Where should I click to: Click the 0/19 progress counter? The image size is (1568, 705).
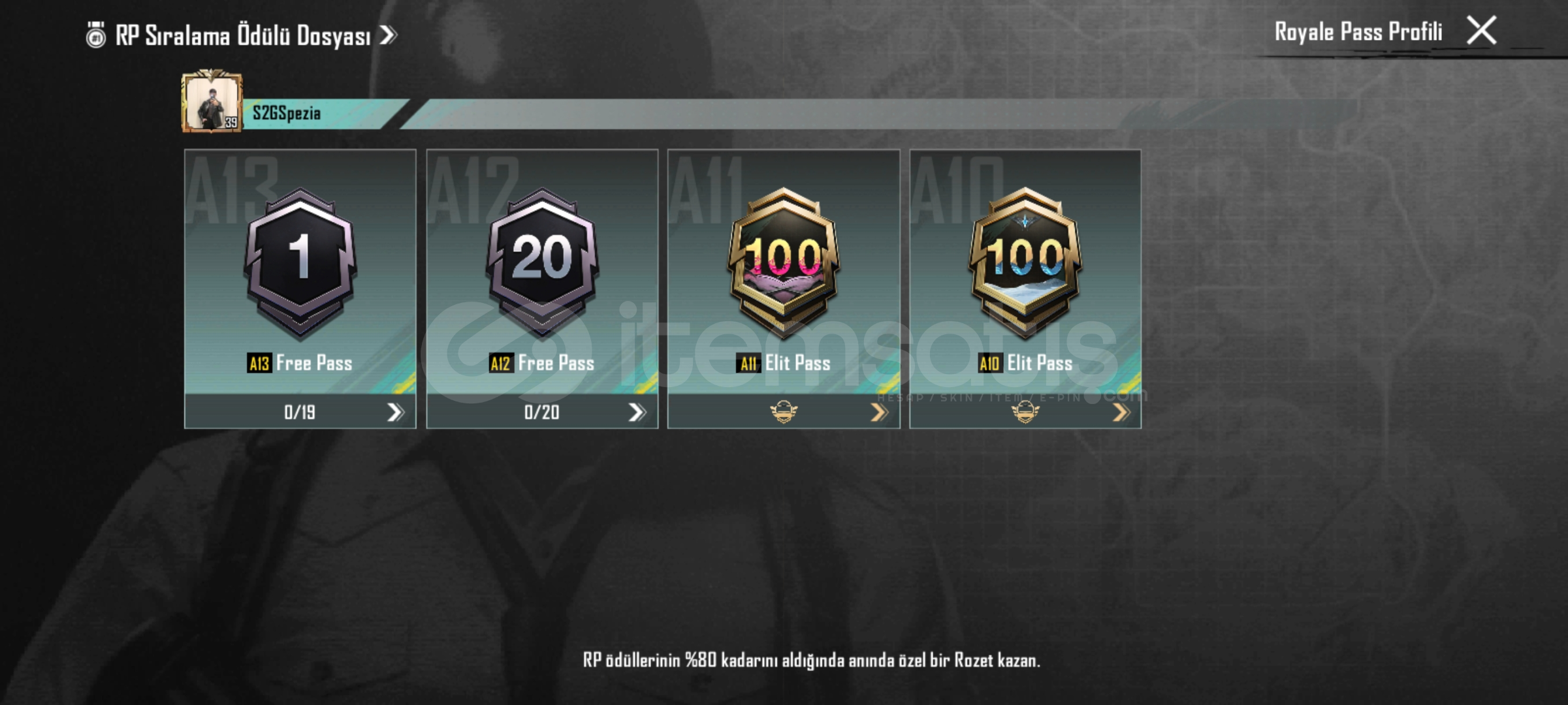(300, 412)
